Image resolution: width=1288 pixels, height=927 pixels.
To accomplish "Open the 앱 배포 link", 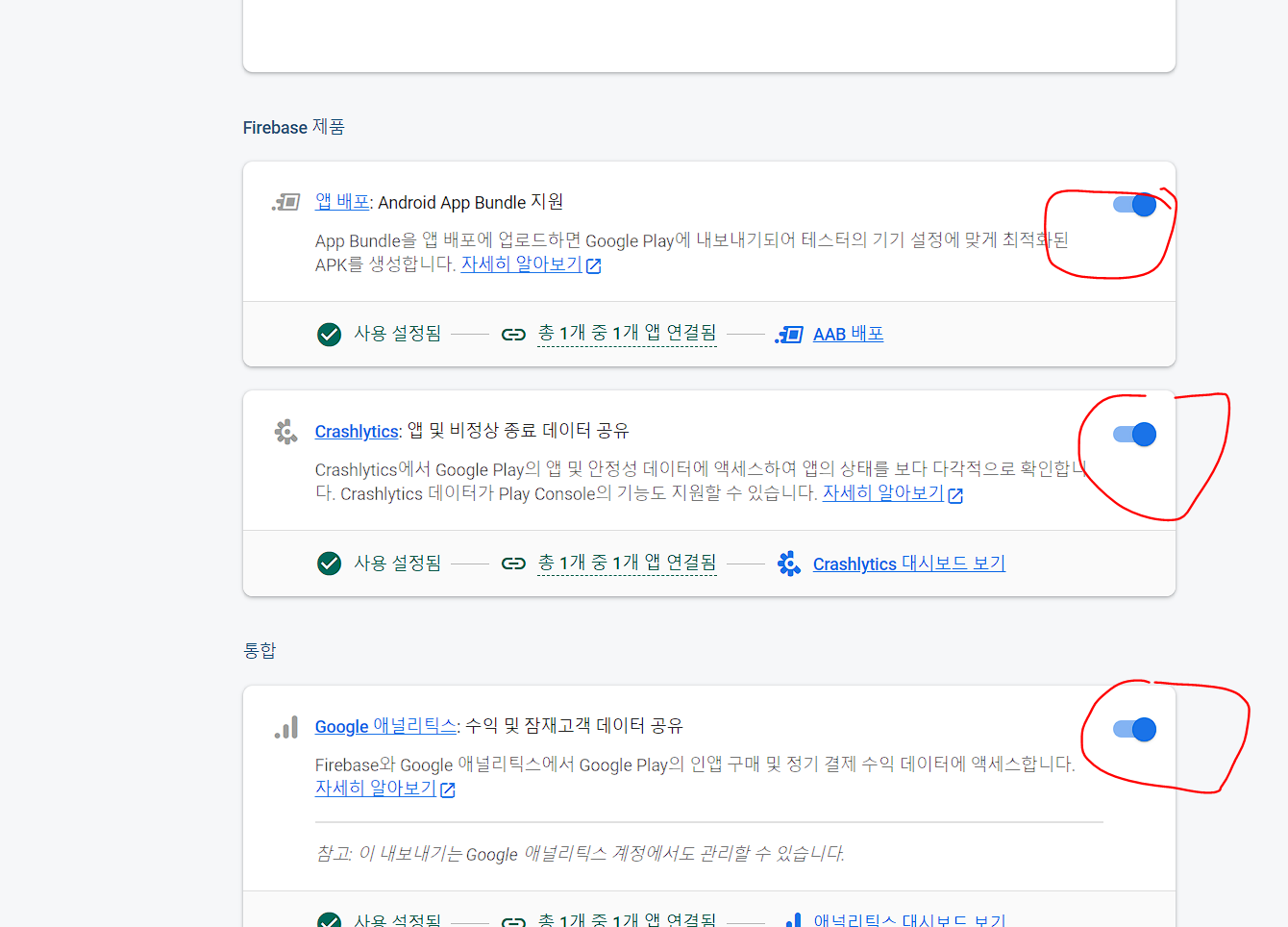I will pyautogui.click(x=342, y=202).
